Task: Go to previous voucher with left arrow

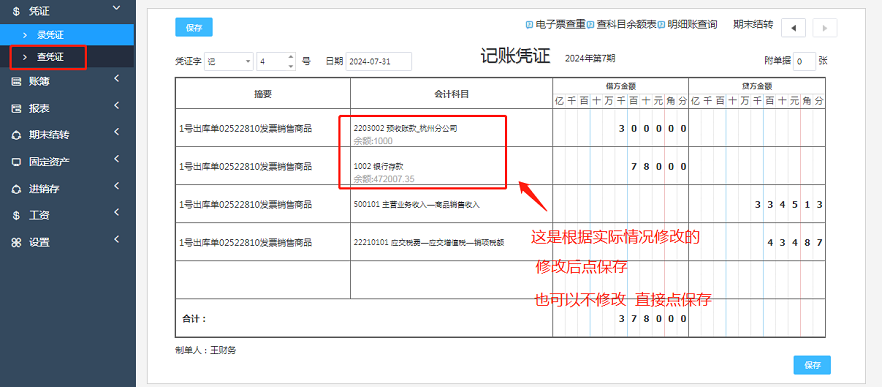Action: coord(793,28)
